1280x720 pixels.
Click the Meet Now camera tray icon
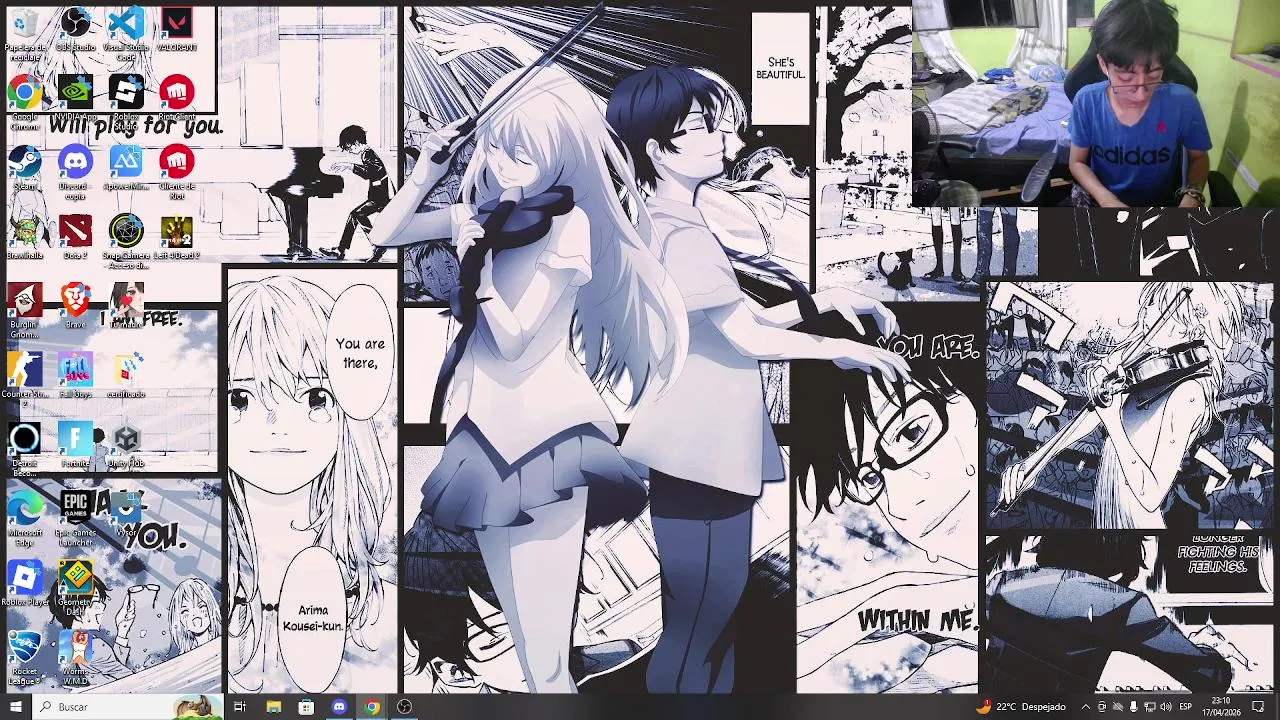coord(1102,707)
